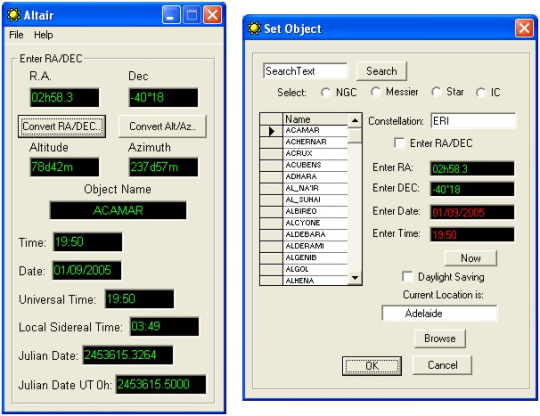This screenshot has height=416, width=540.
Task: Click the Now button
Action: coord(470,258)
